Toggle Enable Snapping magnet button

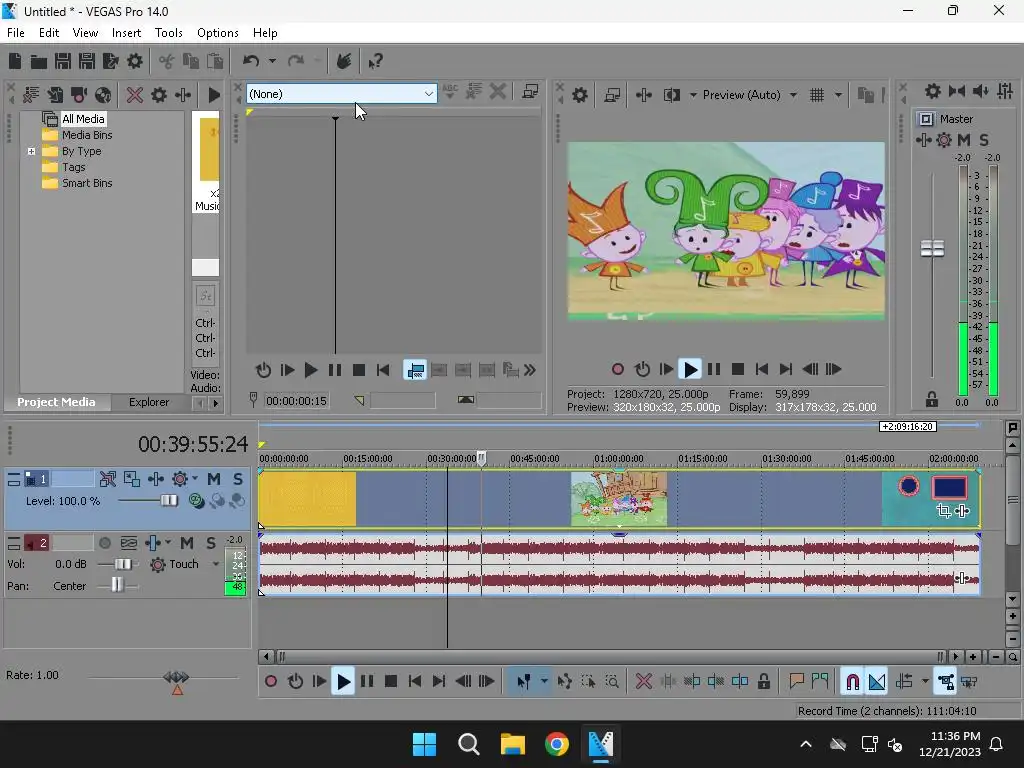(x=852, y=682)
